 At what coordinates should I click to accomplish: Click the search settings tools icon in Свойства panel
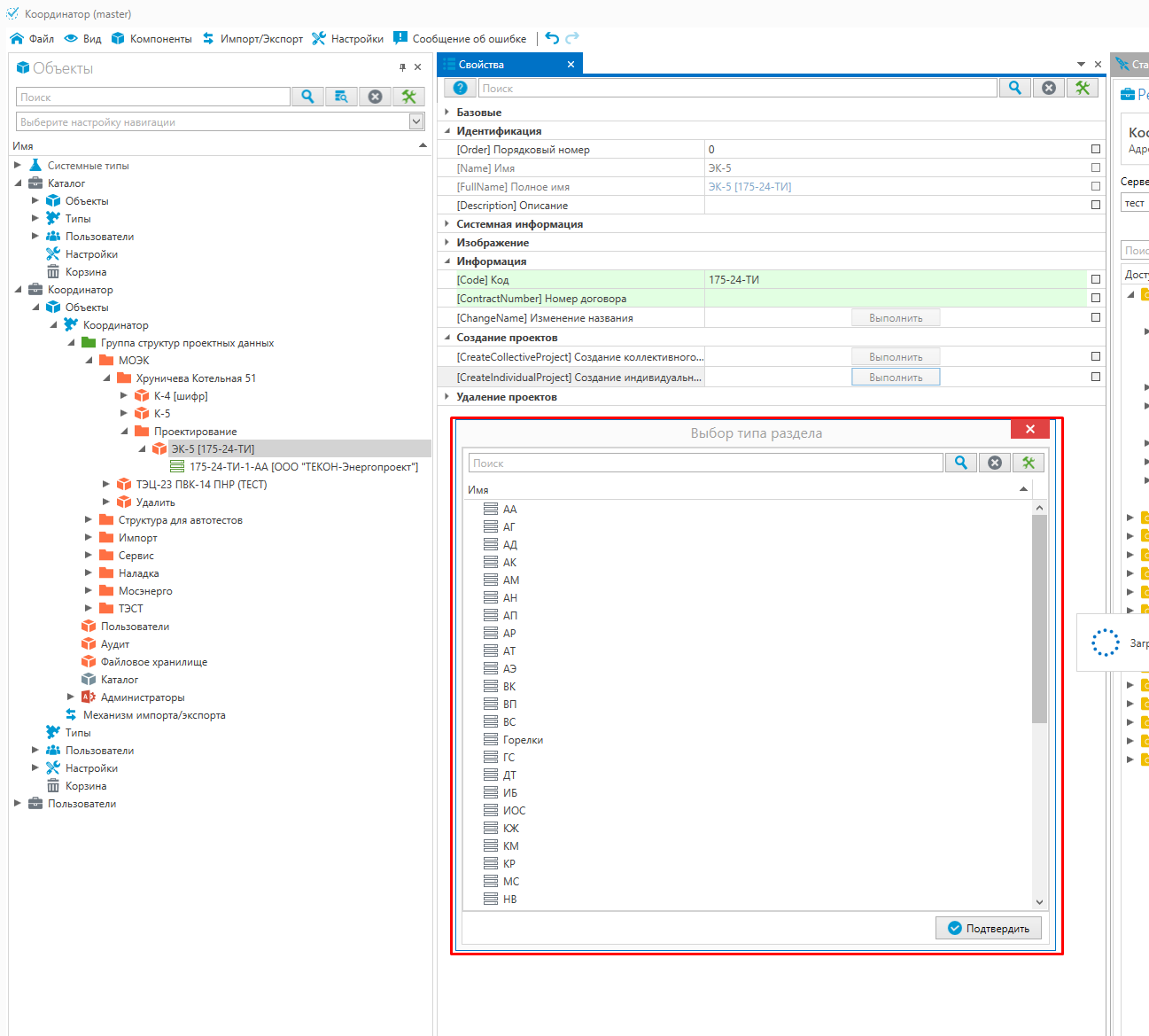point(1082,88)
